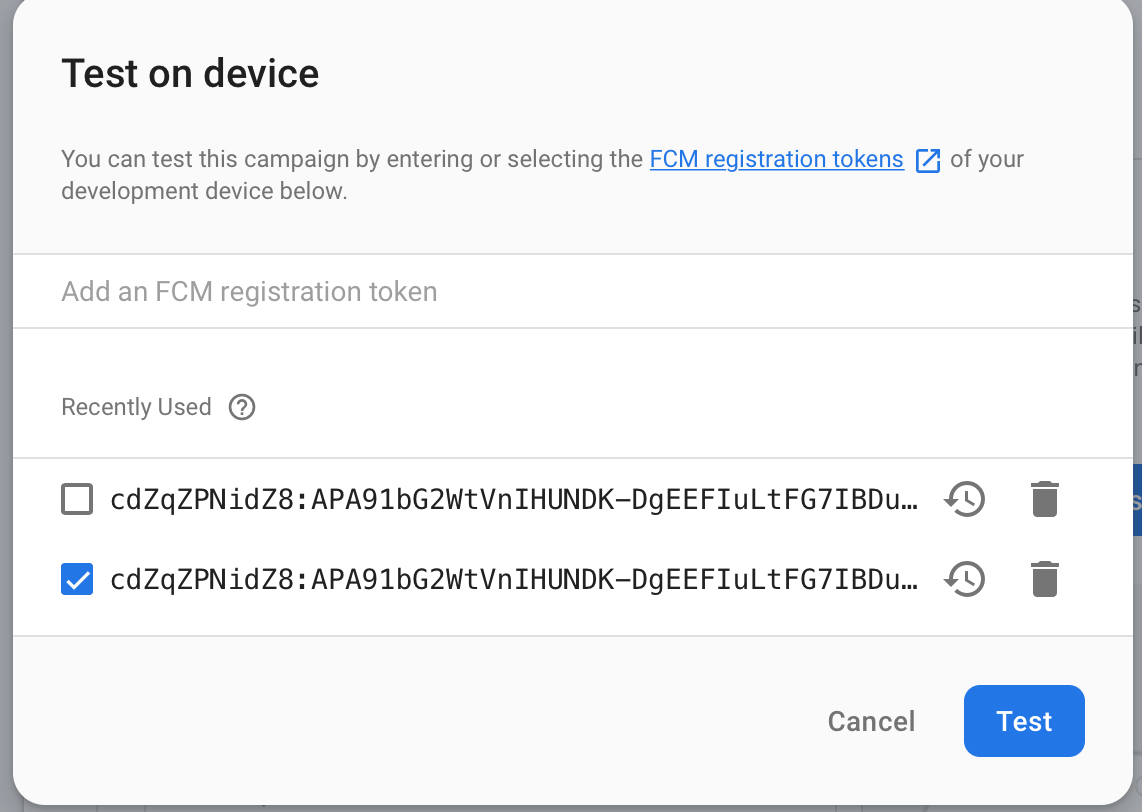Delete the checked token using its trash icon
1142x812 pixels.
1044,579
